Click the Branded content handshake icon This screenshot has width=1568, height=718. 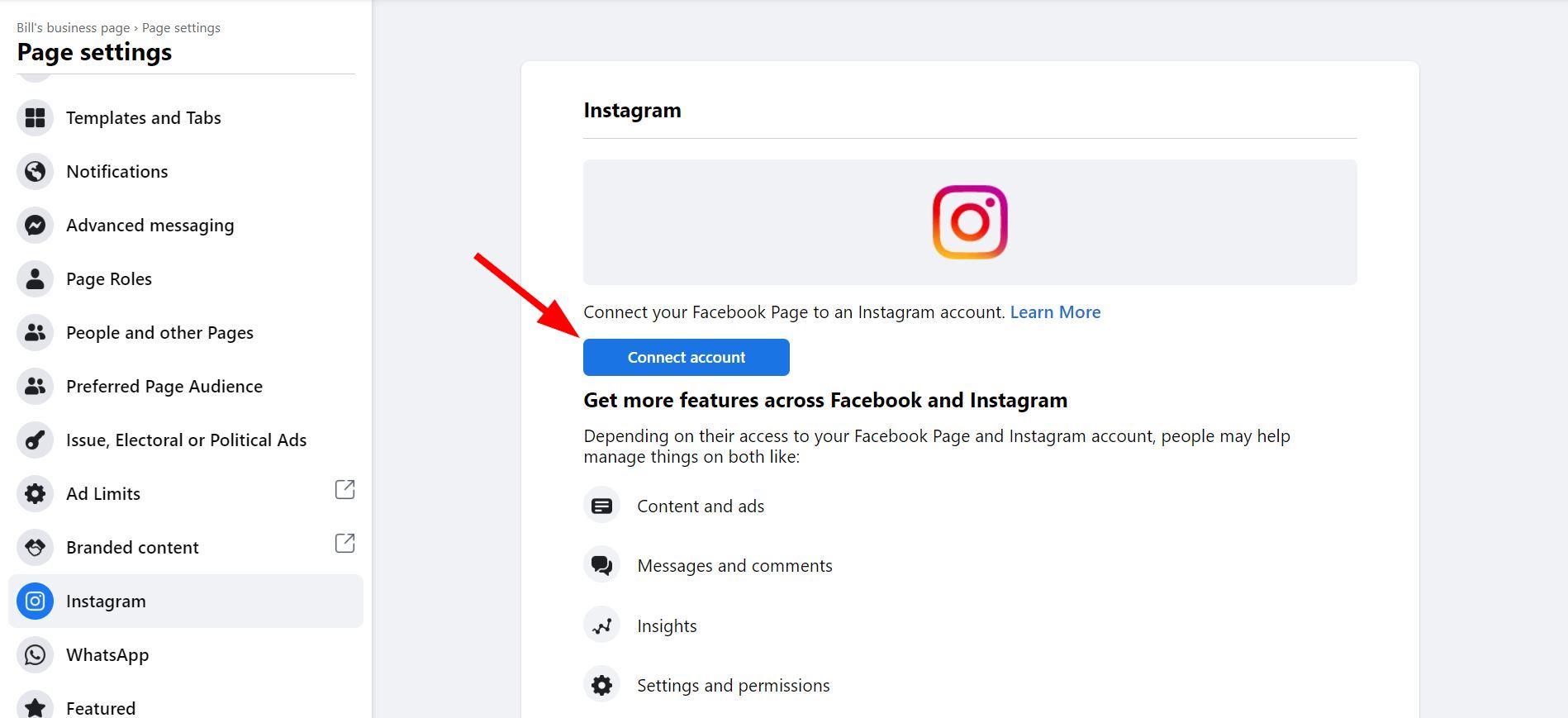click(35, 548)
